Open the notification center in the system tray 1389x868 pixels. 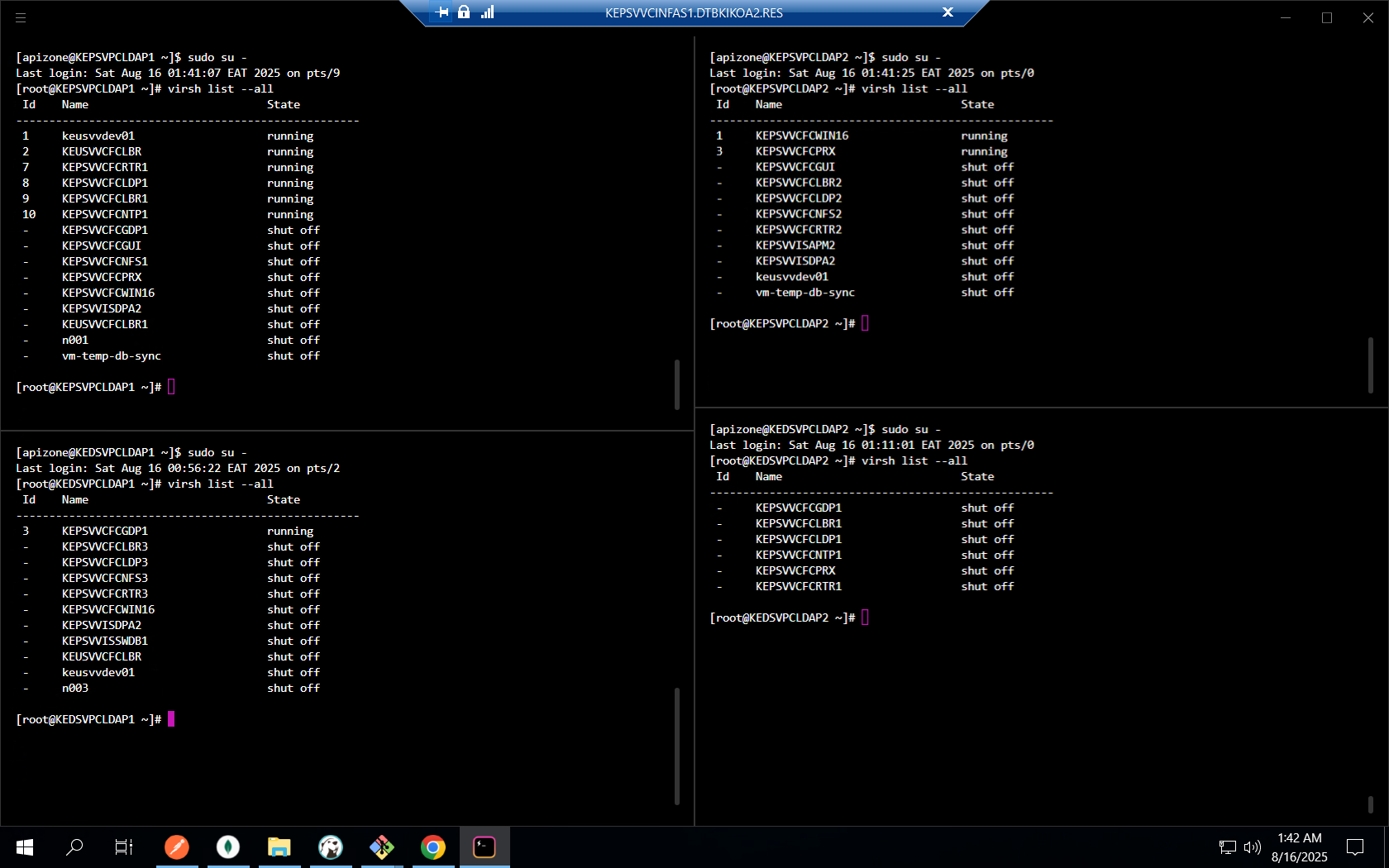point(1354,847)
